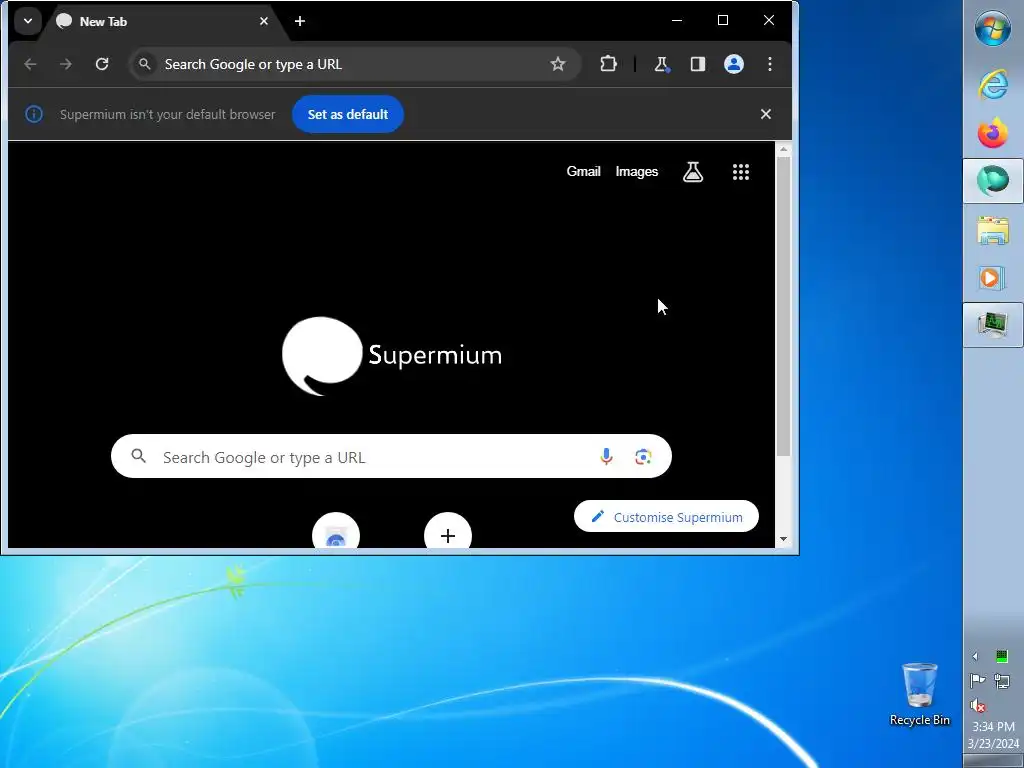The height and width of the screenshot is (768, 1024).
Task: Toggle the side panel icon
Action: click(x=697, y=64)
